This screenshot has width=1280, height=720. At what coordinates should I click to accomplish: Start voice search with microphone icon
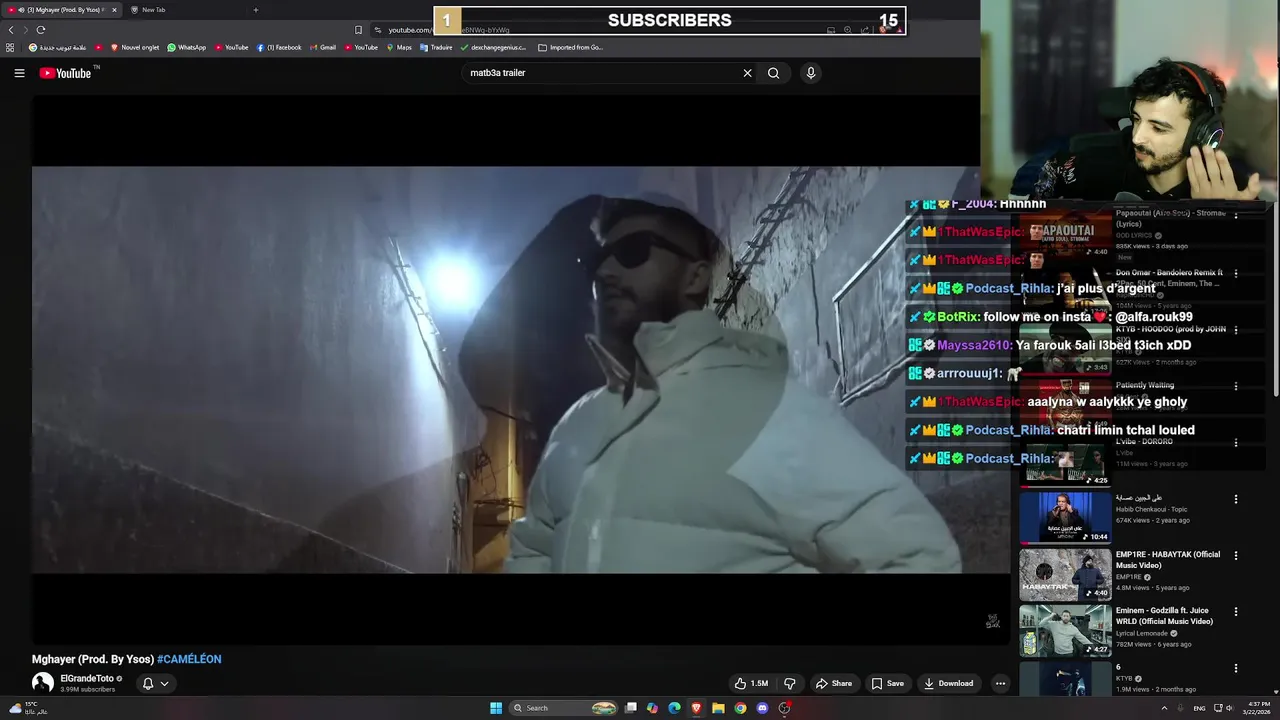(x=811, y=73)
